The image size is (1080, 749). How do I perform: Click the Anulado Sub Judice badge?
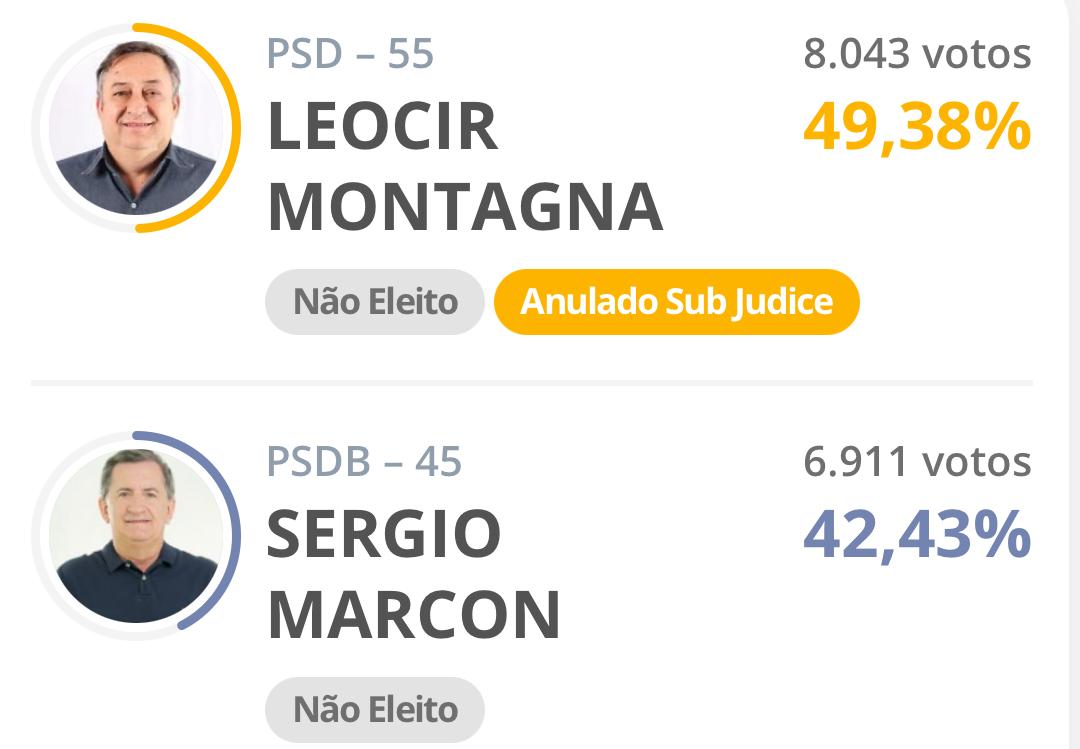point(675,301)
